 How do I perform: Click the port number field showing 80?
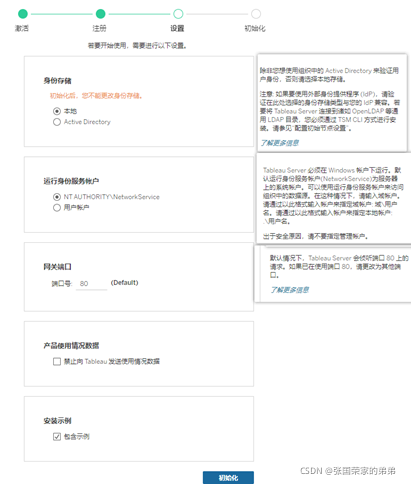coord(91,284)
